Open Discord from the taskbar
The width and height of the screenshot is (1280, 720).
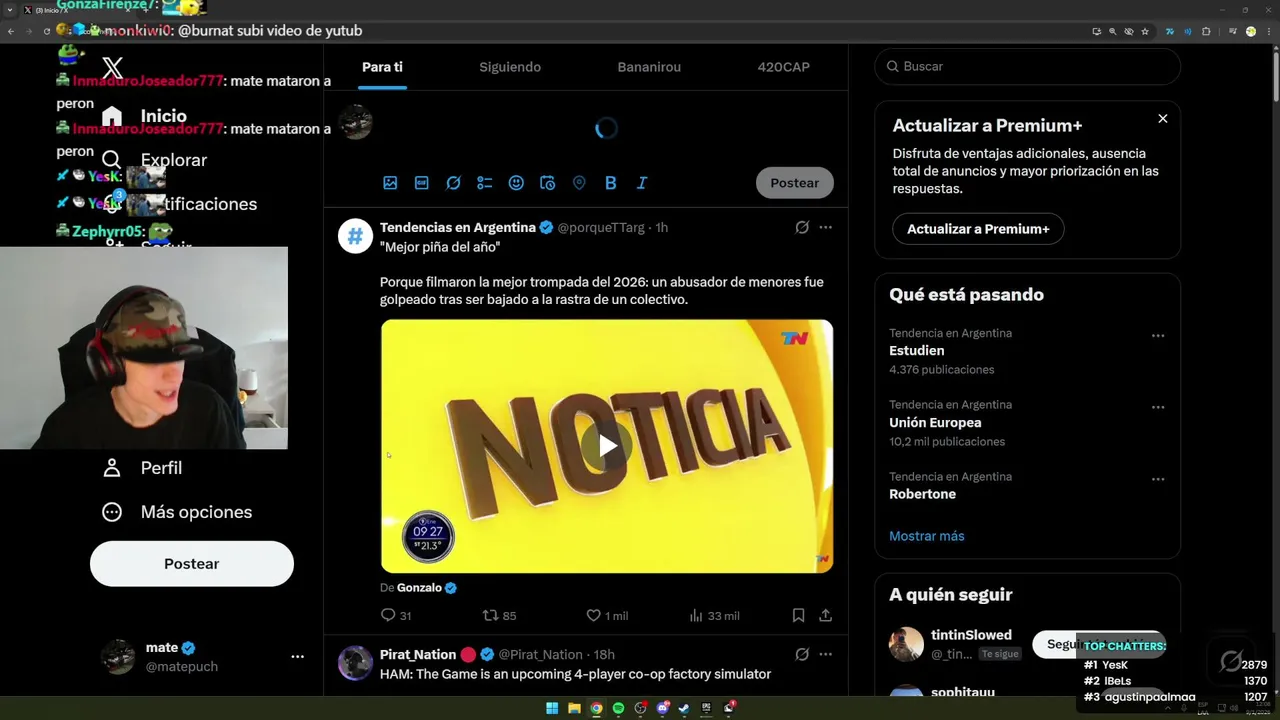(662, 708)
